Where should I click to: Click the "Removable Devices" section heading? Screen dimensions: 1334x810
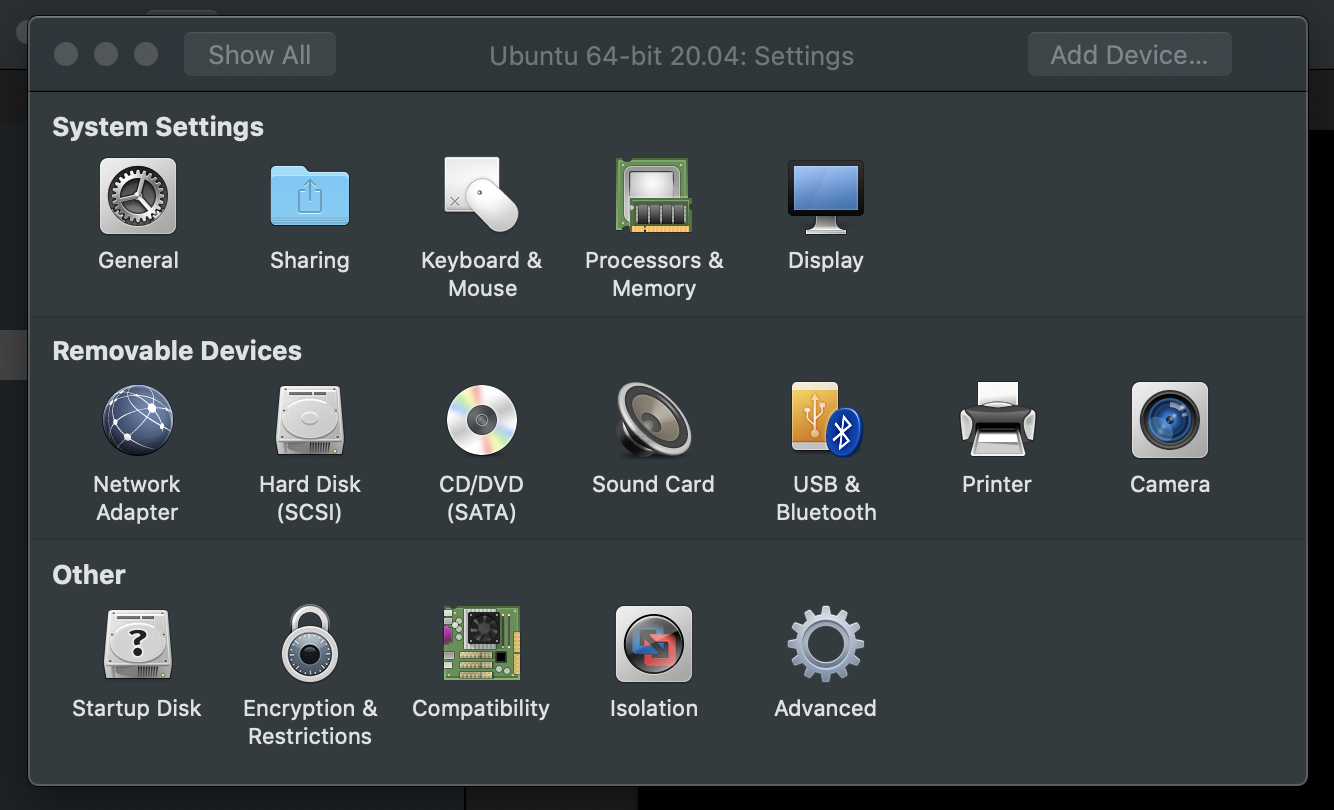point(177,351)
